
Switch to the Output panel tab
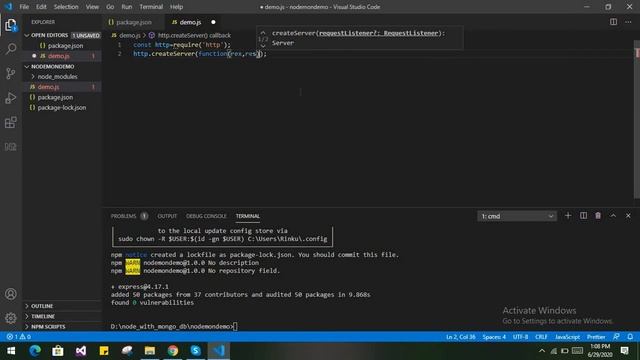tap(167, 216)
